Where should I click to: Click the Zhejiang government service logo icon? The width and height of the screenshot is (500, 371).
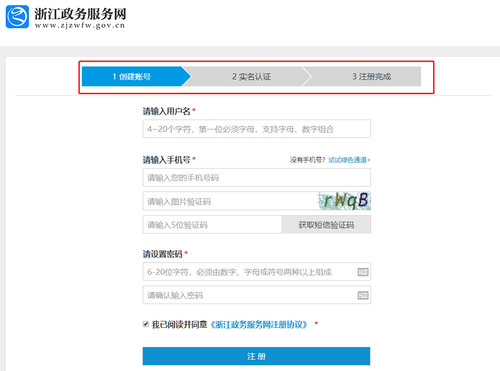pos(17,17)
